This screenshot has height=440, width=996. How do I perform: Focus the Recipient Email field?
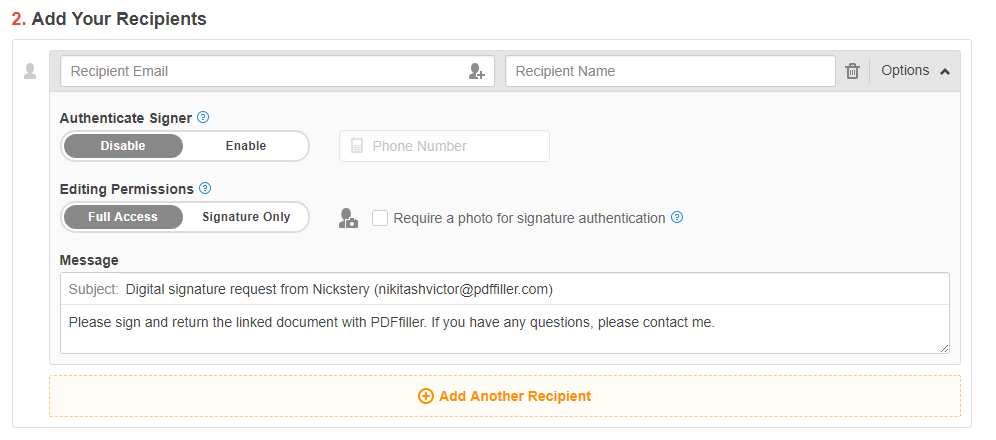tap(277, 71)
